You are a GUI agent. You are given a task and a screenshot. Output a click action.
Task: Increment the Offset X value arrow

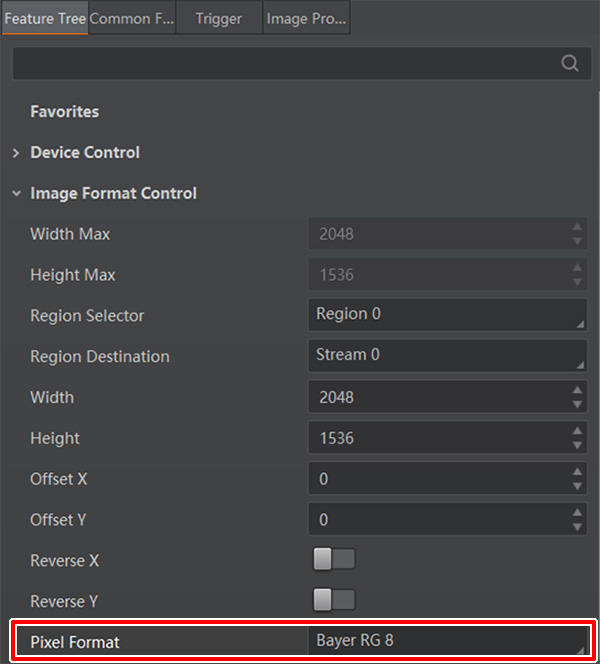tap(577, 471)
